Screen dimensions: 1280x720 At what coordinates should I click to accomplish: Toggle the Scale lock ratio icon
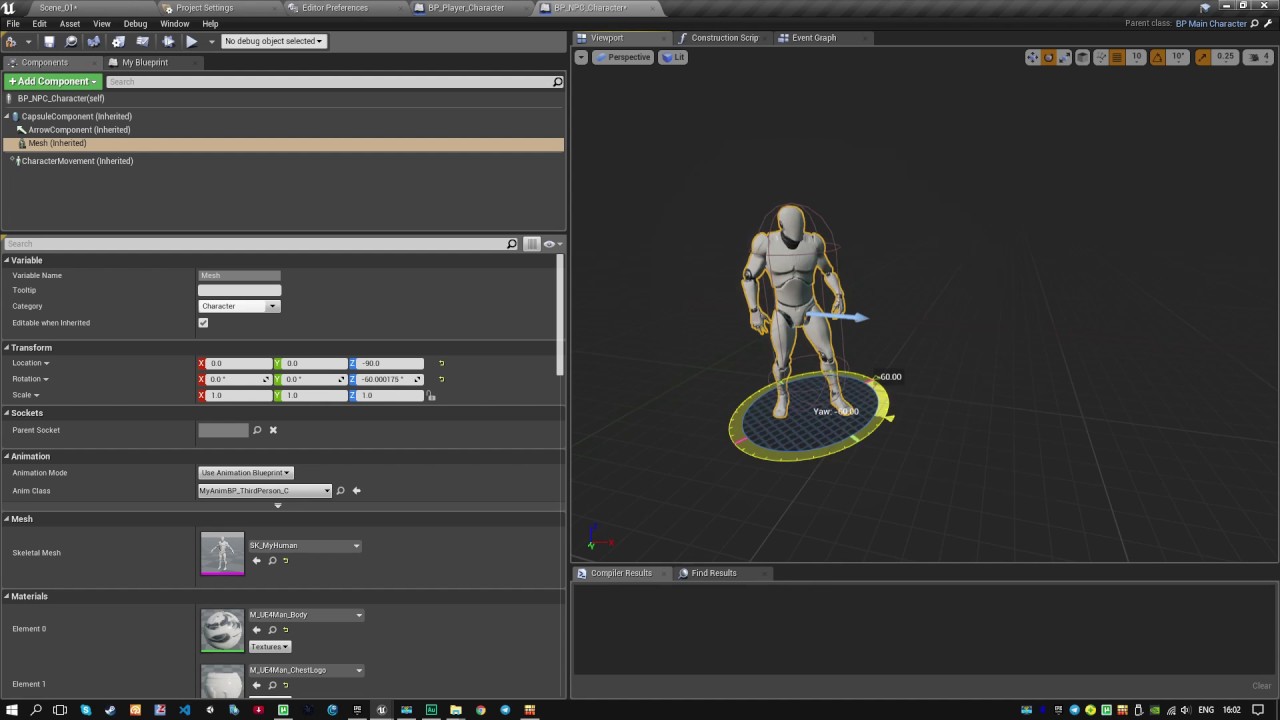(x=431, y=396)
